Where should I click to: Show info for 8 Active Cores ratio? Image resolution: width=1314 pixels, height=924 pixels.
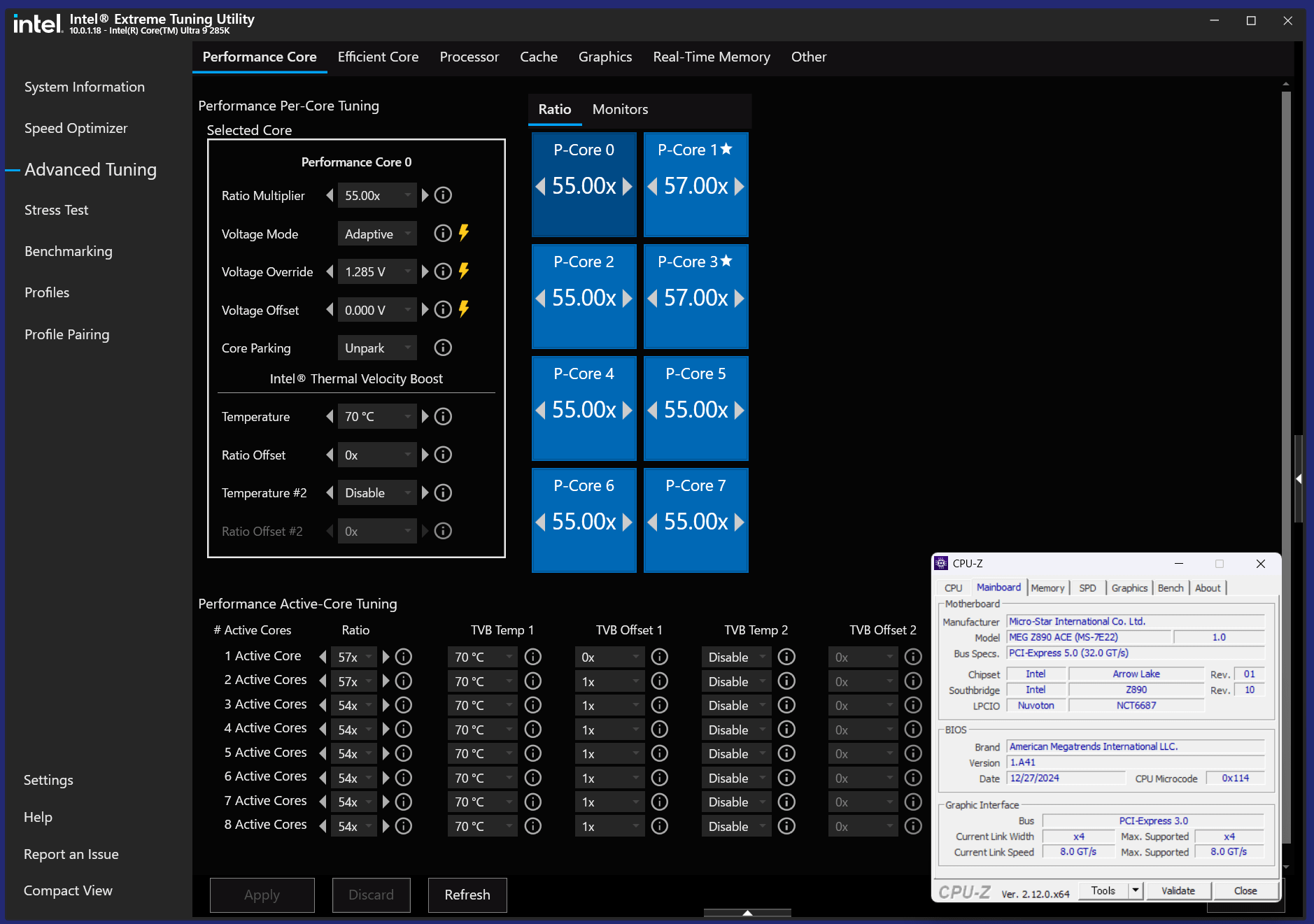tap(404, 826)
